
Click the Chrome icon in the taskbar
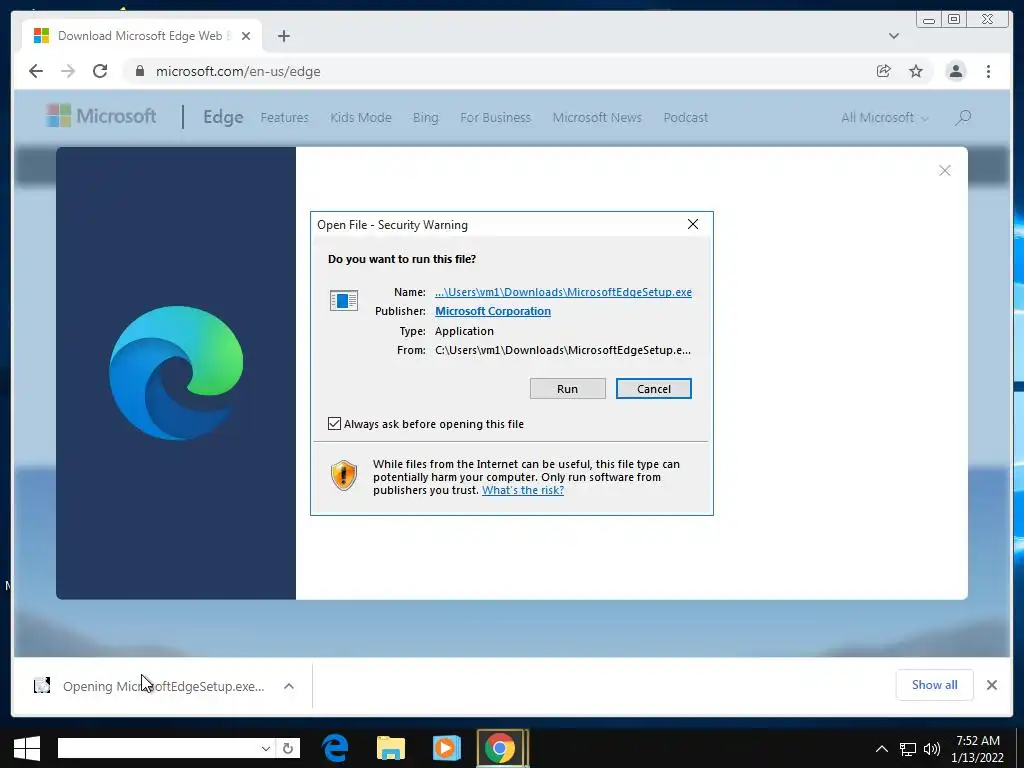tap(501, 748)
